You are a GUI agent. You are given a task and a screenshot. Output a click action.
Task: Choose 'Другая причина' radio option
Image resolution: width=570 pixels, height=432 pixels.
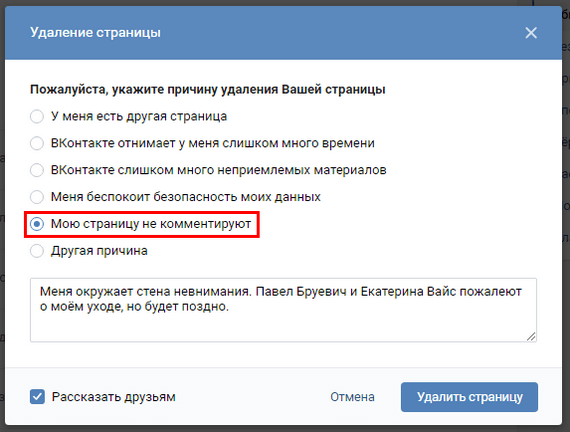[37, 251]
